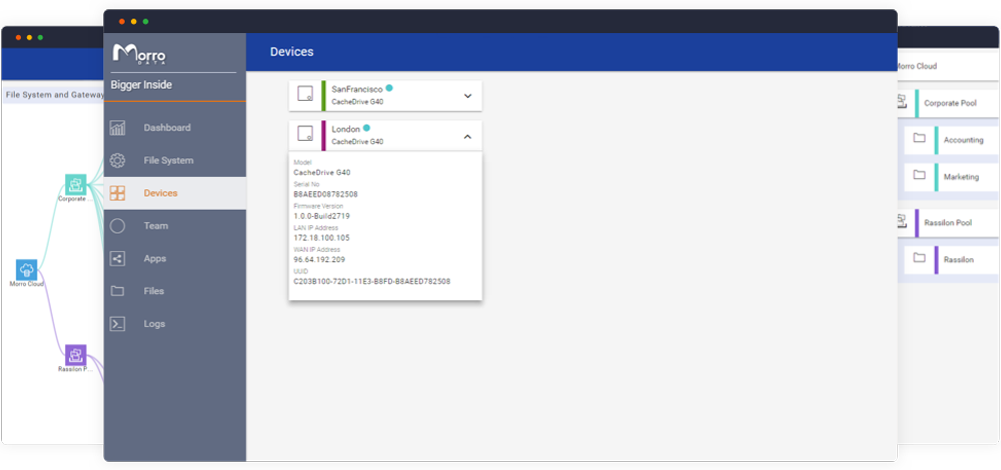
Task: Open the Logs menu item
Action: [x=175, y=324]
